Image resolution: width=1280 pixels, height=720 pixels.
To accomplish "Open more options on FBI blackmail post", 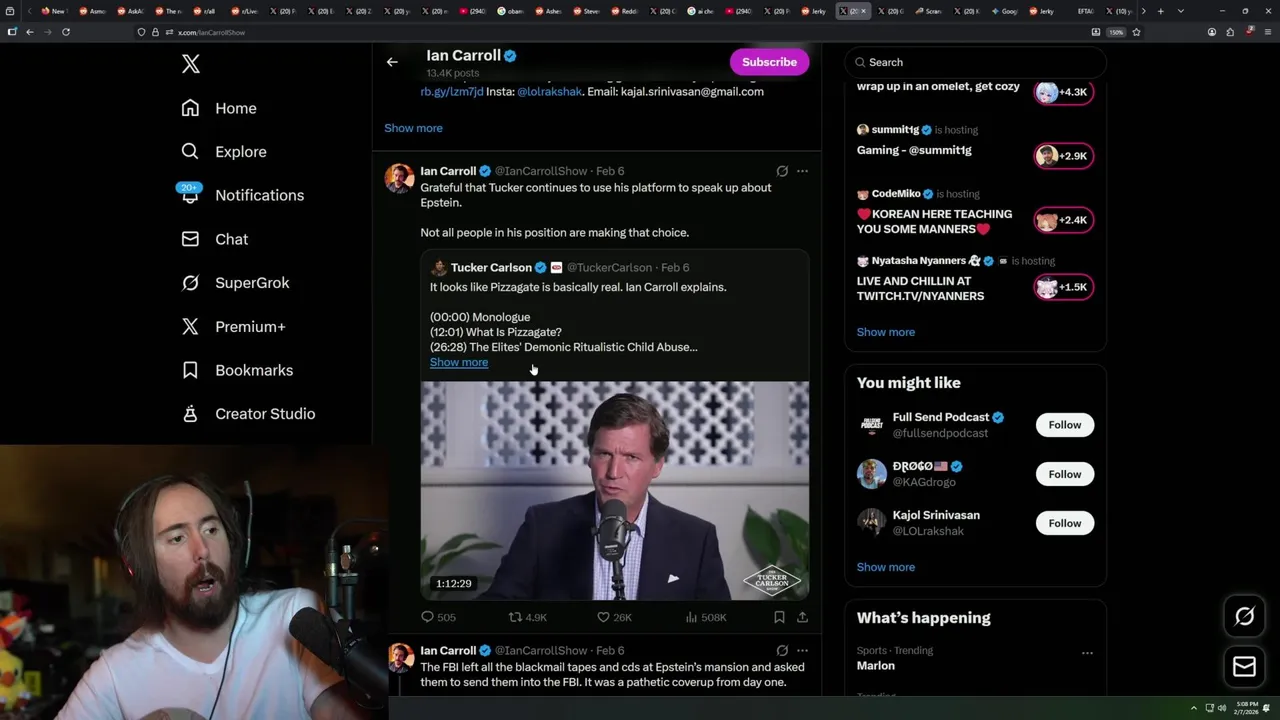I will (x=802, y=650).
